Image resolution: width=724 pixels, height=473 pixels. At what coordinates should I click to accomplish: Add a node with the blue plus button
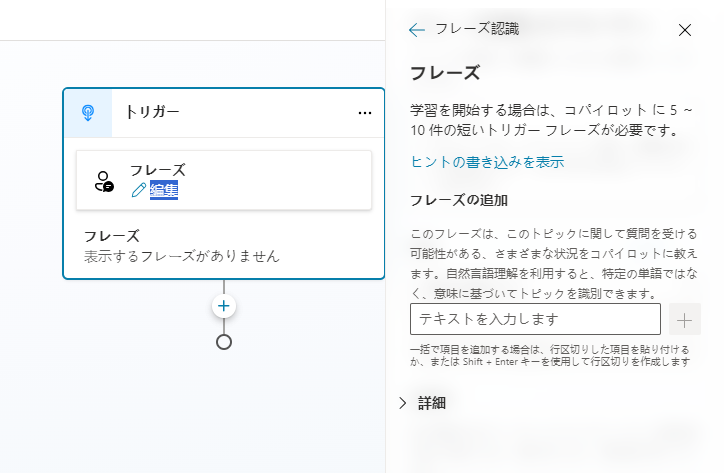pos(224,306)
